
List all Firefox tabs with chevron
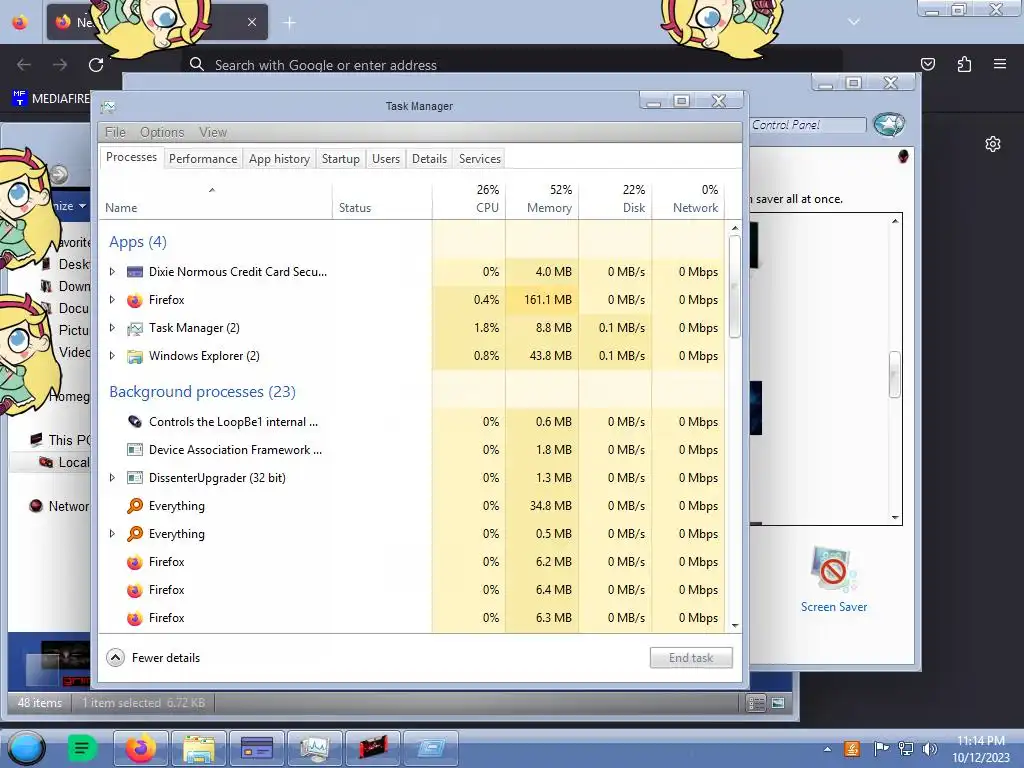tap(854, 22)
